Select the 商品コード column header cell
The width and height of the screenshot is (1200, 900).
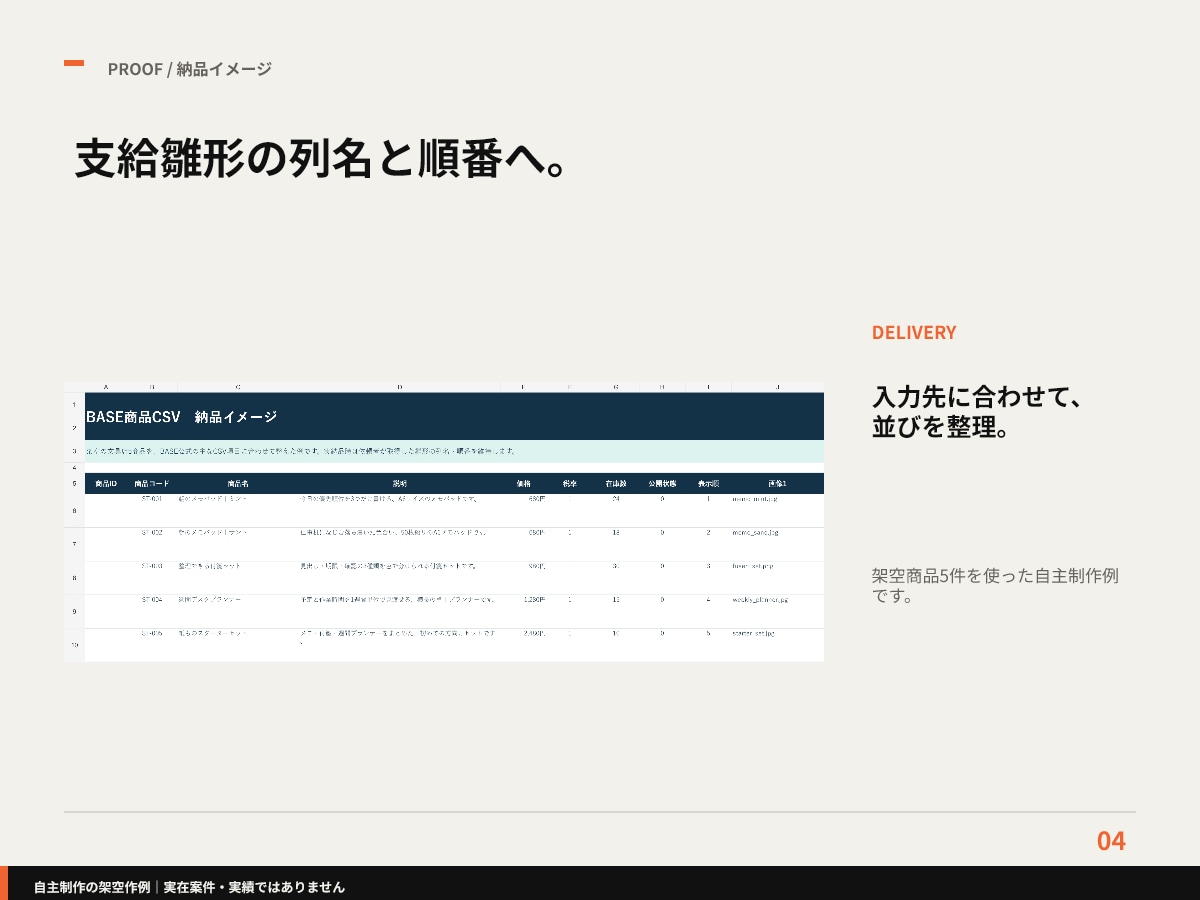152,483
